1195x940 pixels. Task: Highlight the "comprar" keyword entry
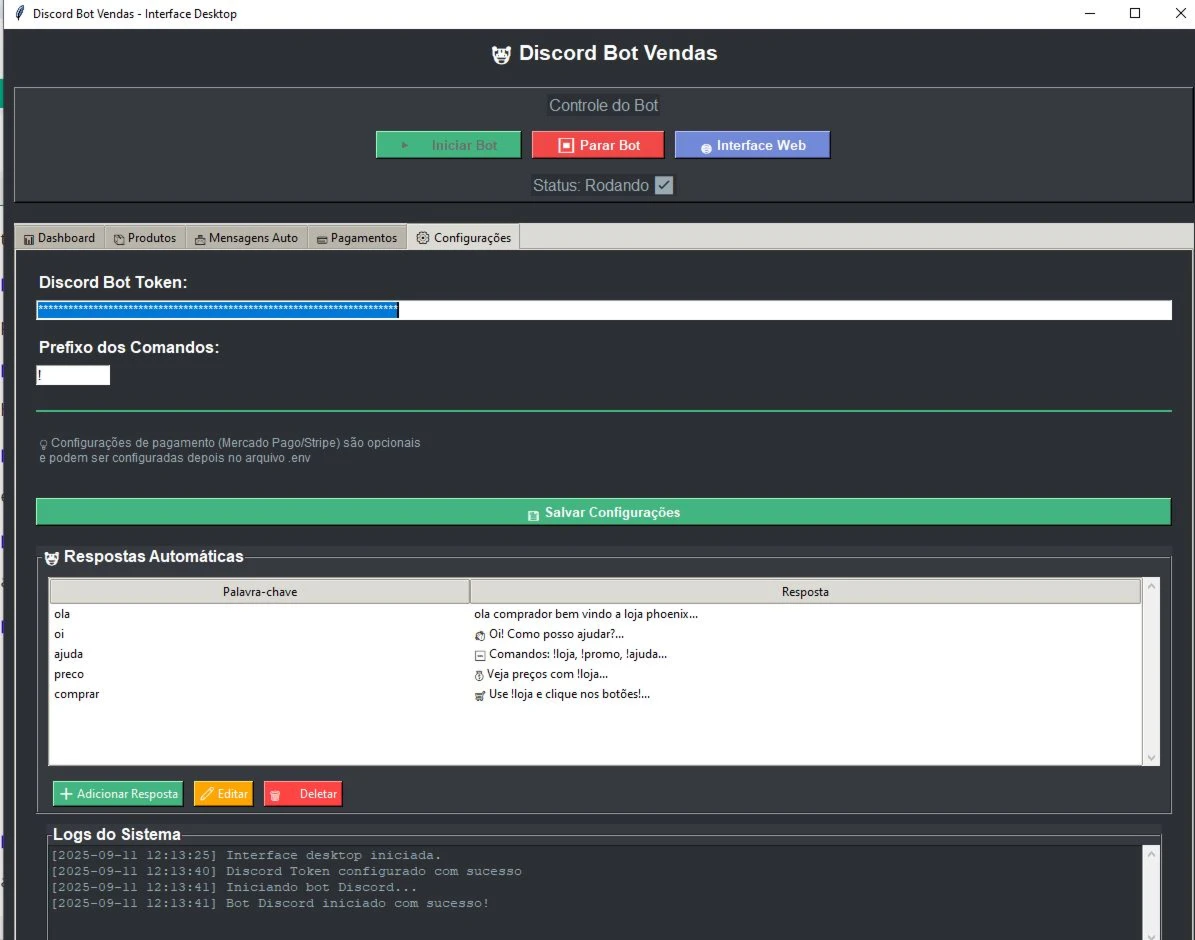(x=76, y=694)
